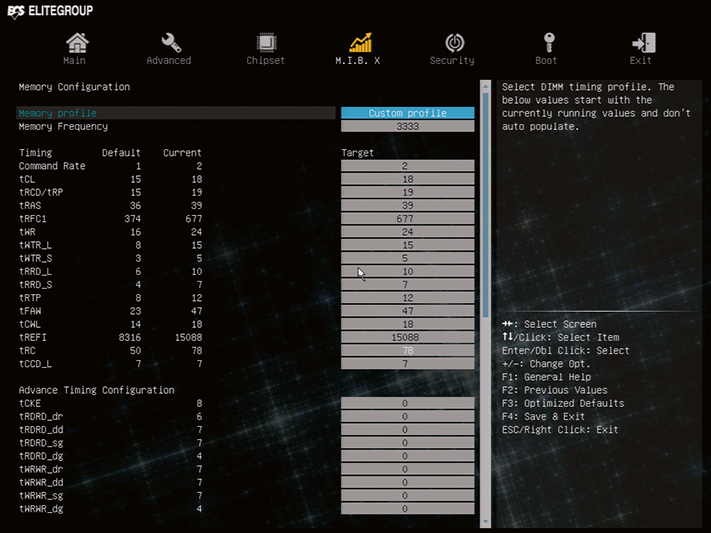
Task: Click the Advance Timing Configuration heading
Action: tap(96, 390)
